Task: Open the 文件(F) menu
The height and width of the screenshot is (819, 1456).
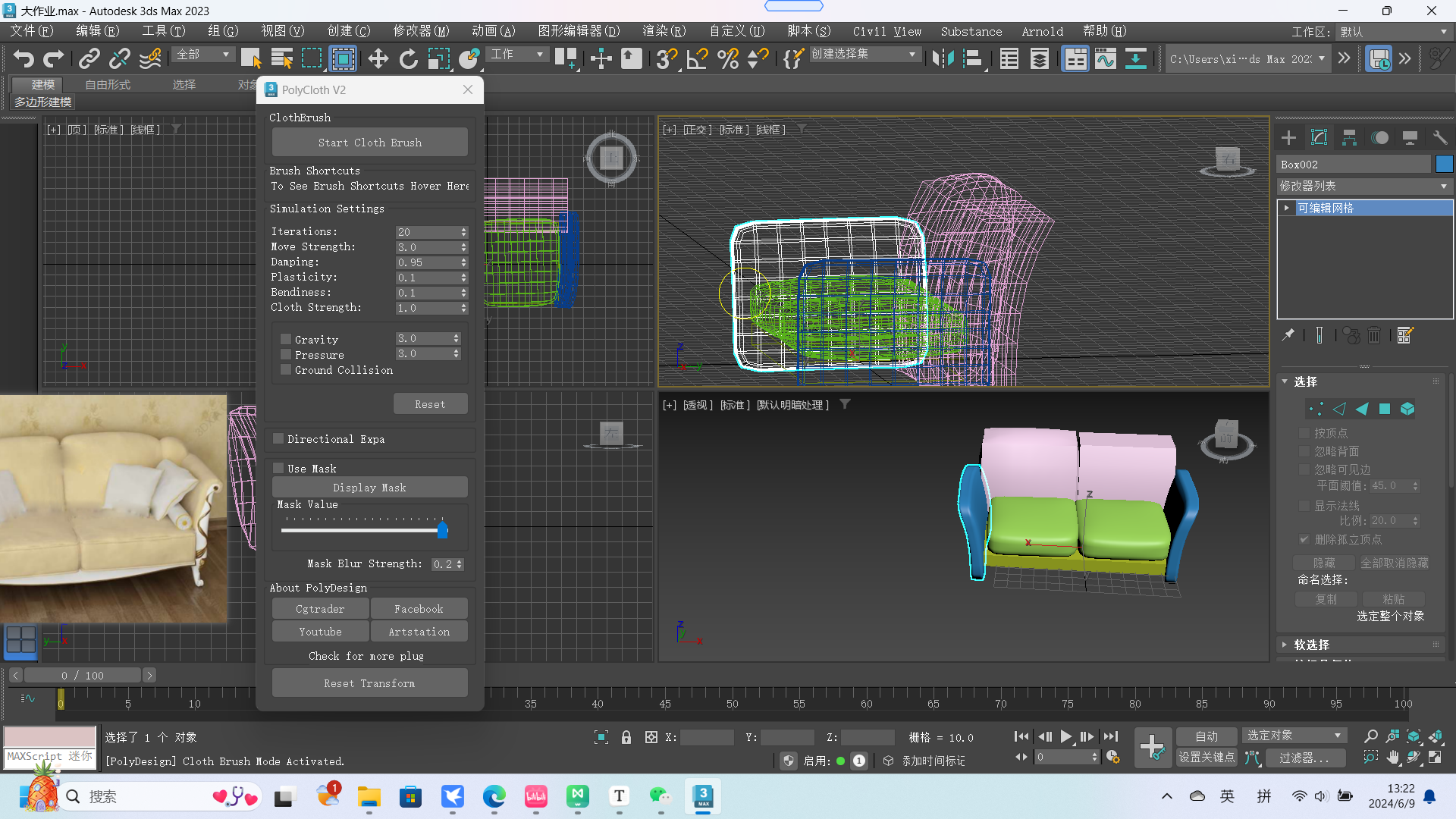Action: click(31, 31)
